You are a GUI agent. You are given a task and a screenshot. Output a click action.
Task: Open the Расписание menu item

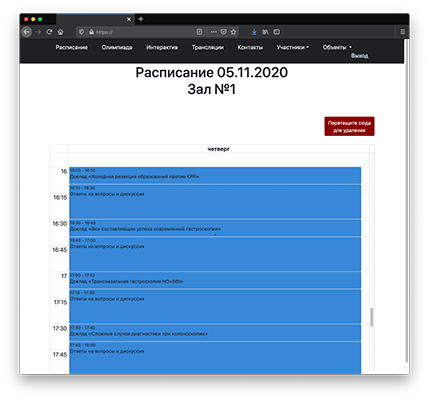coord(71,47)
